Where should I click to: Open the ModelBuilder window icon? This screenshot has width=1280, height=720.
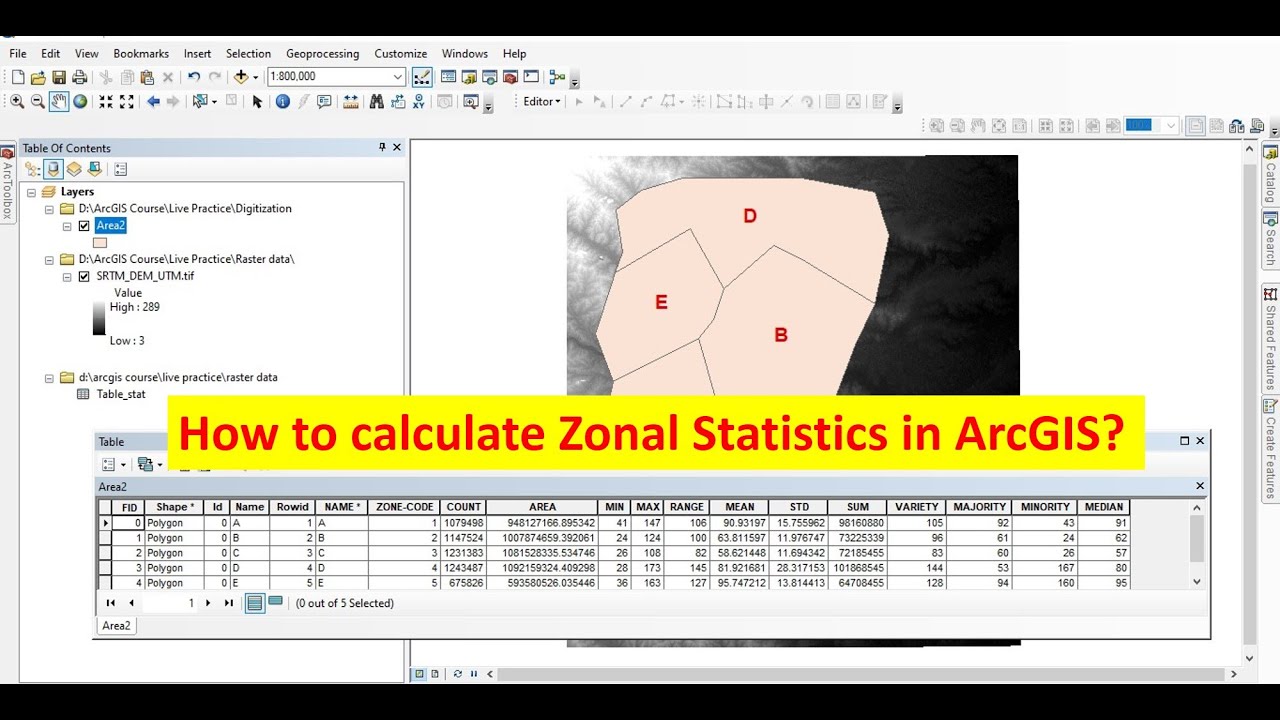click(x=557, y=77)
